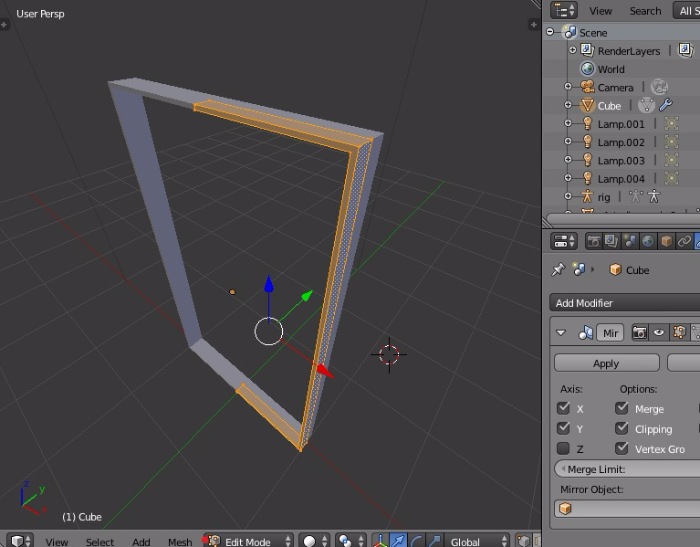Click the render layer icon right of RenderLayers

tap(685, 50)
